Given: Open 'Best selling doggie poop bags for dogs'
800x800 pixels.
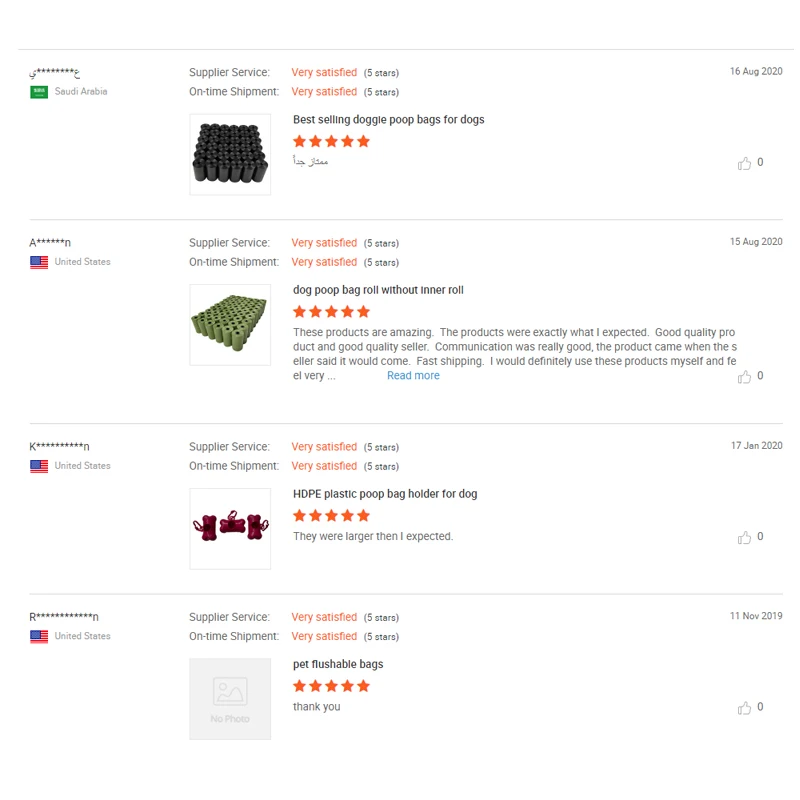Looking at the screenshot, I should coord(388,120).
